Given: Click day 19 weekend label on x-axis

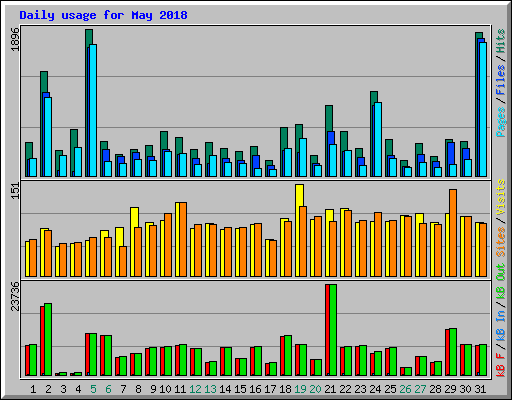Looking at the screenshot, I should 300,389.
